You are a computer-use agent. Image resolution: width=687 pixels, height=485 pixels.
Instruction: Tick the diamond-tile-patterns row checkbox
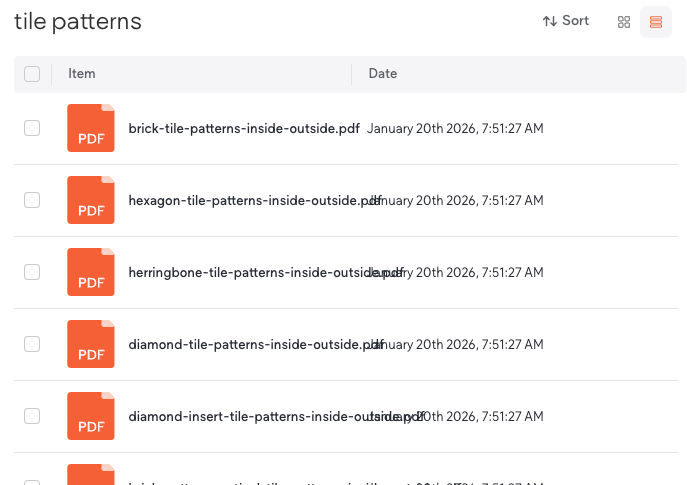pos(32,344)
